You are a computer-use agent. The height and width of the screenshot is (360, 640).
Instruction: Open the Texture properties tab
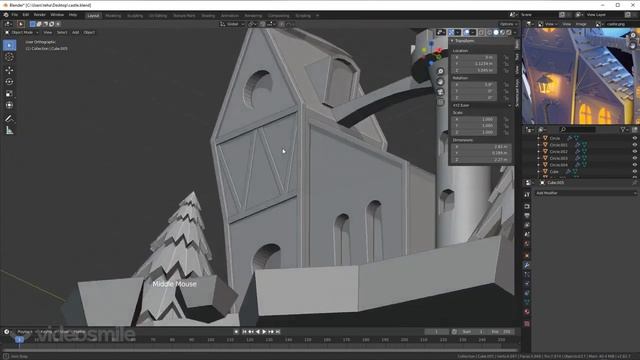527,324
